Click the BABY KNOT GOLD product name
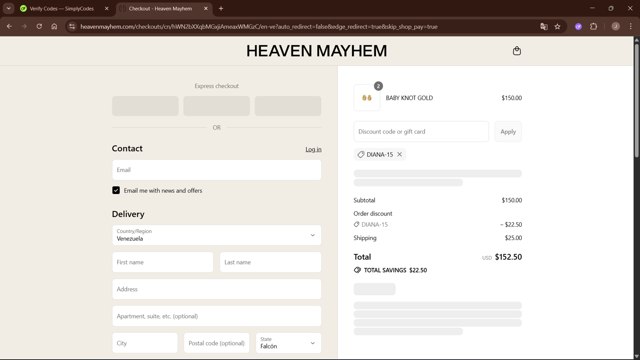The width and height of the screenshot is (640, 360). [x=409, y=98]
